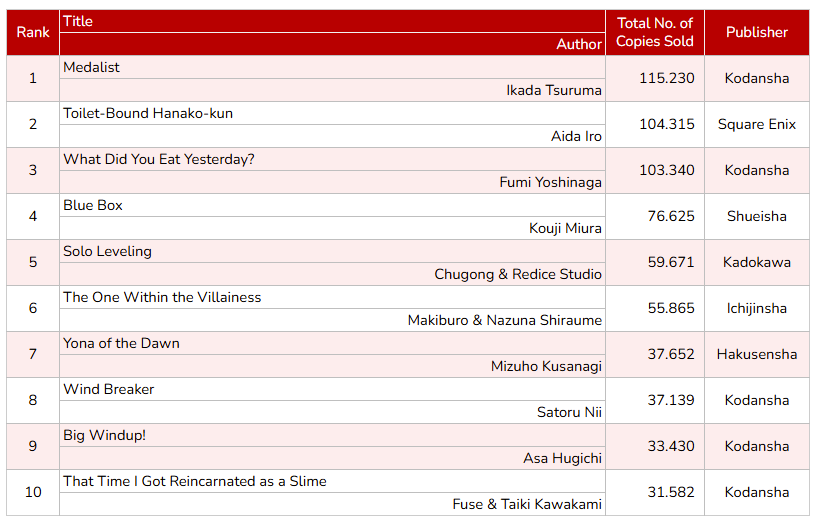Click Kodansha in What Did You Eat Yesterday? row
Viewport: 817px width, 523px height.
(x=757, y=170)
